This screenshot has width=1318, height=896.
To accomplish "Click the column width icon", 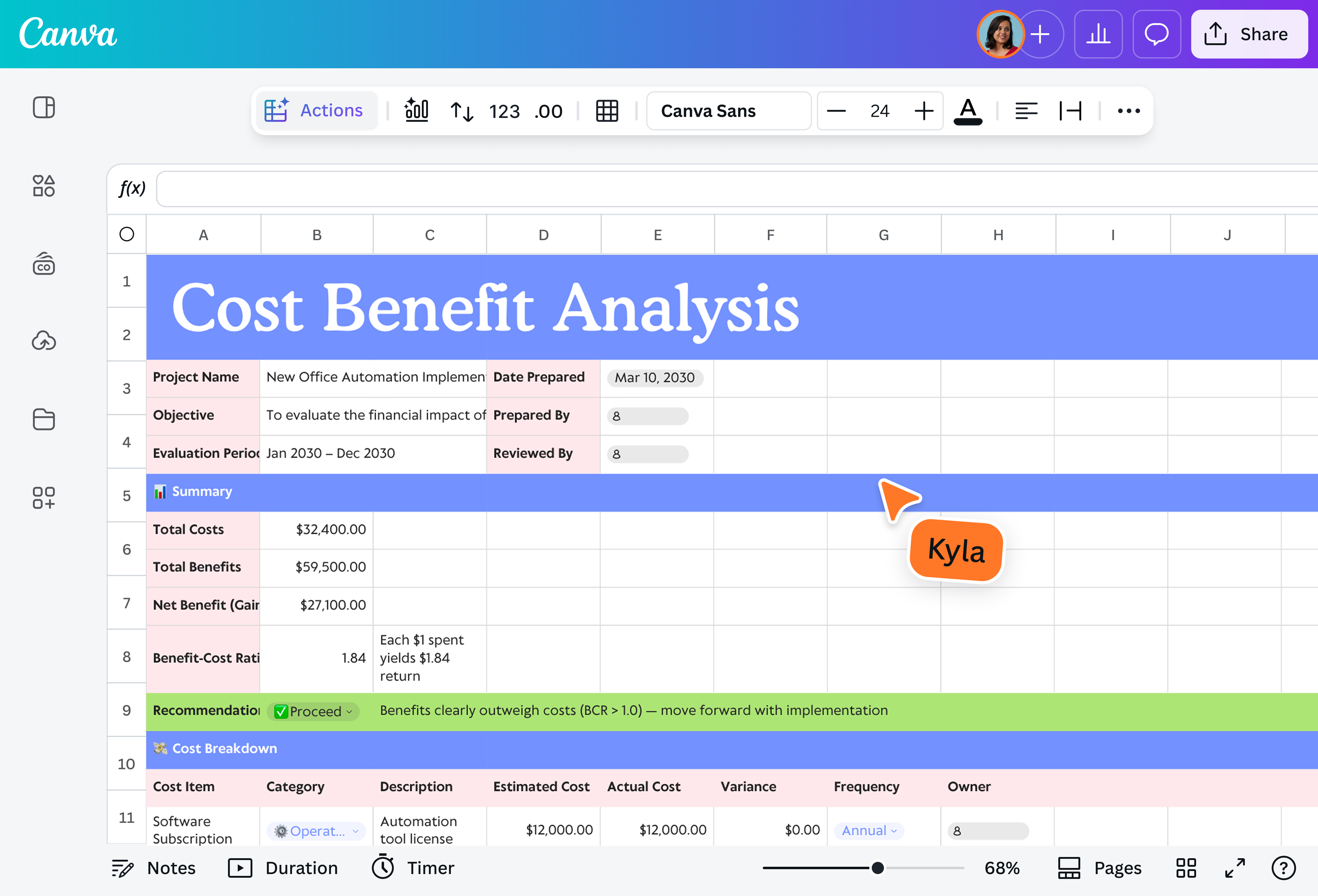I will (1070, 111).
